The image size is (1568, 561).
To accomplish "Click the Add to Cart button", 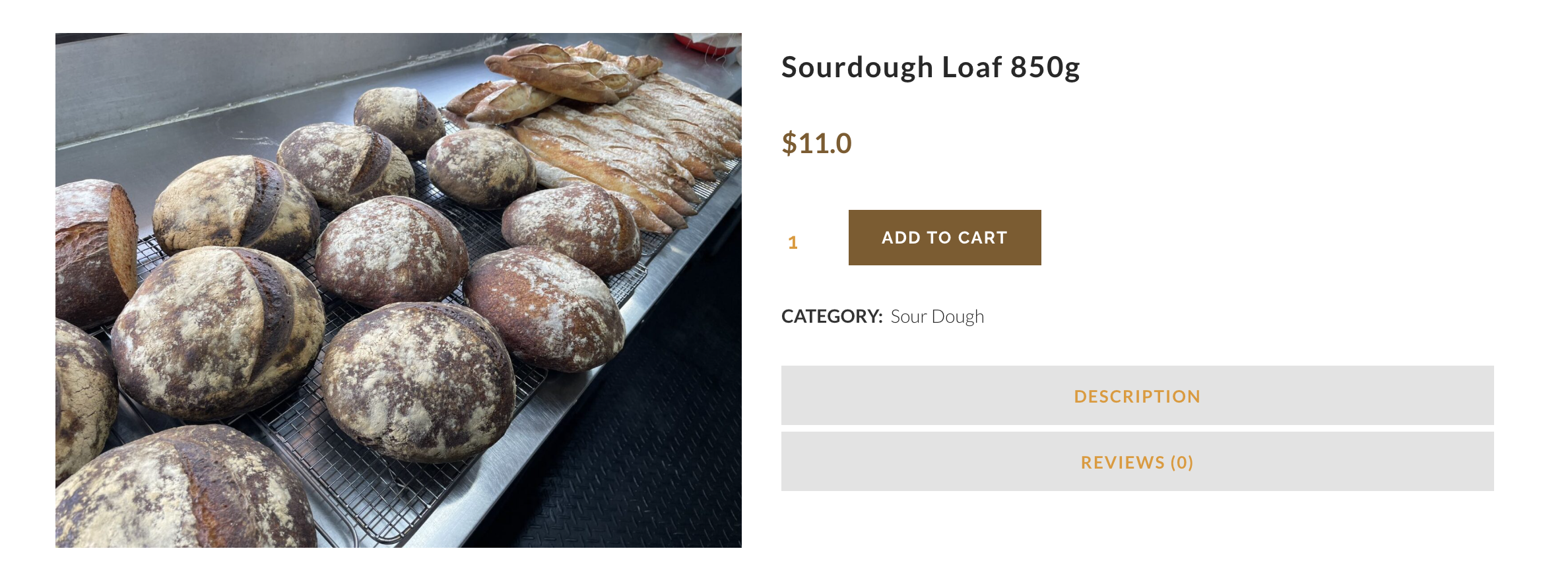I will pos(944,238).
